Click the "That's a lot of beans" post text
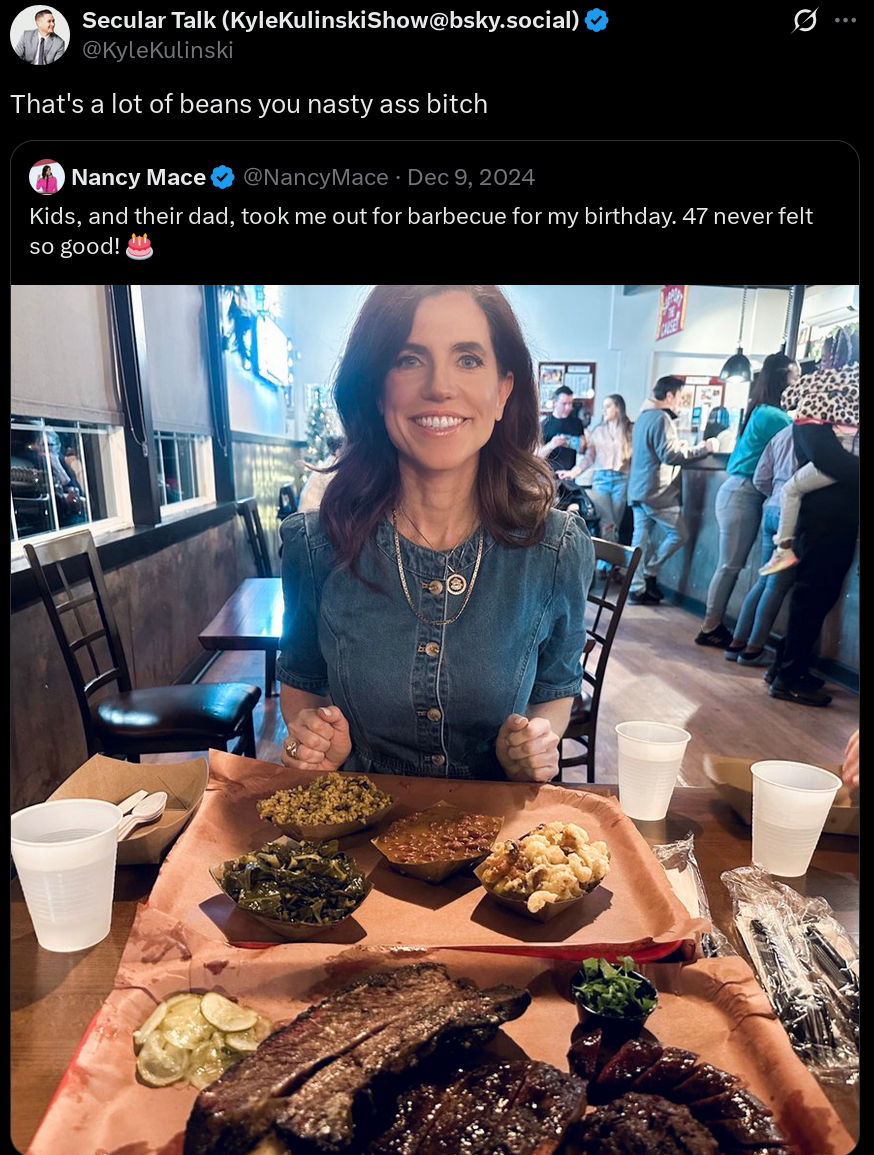 [249, 104]
